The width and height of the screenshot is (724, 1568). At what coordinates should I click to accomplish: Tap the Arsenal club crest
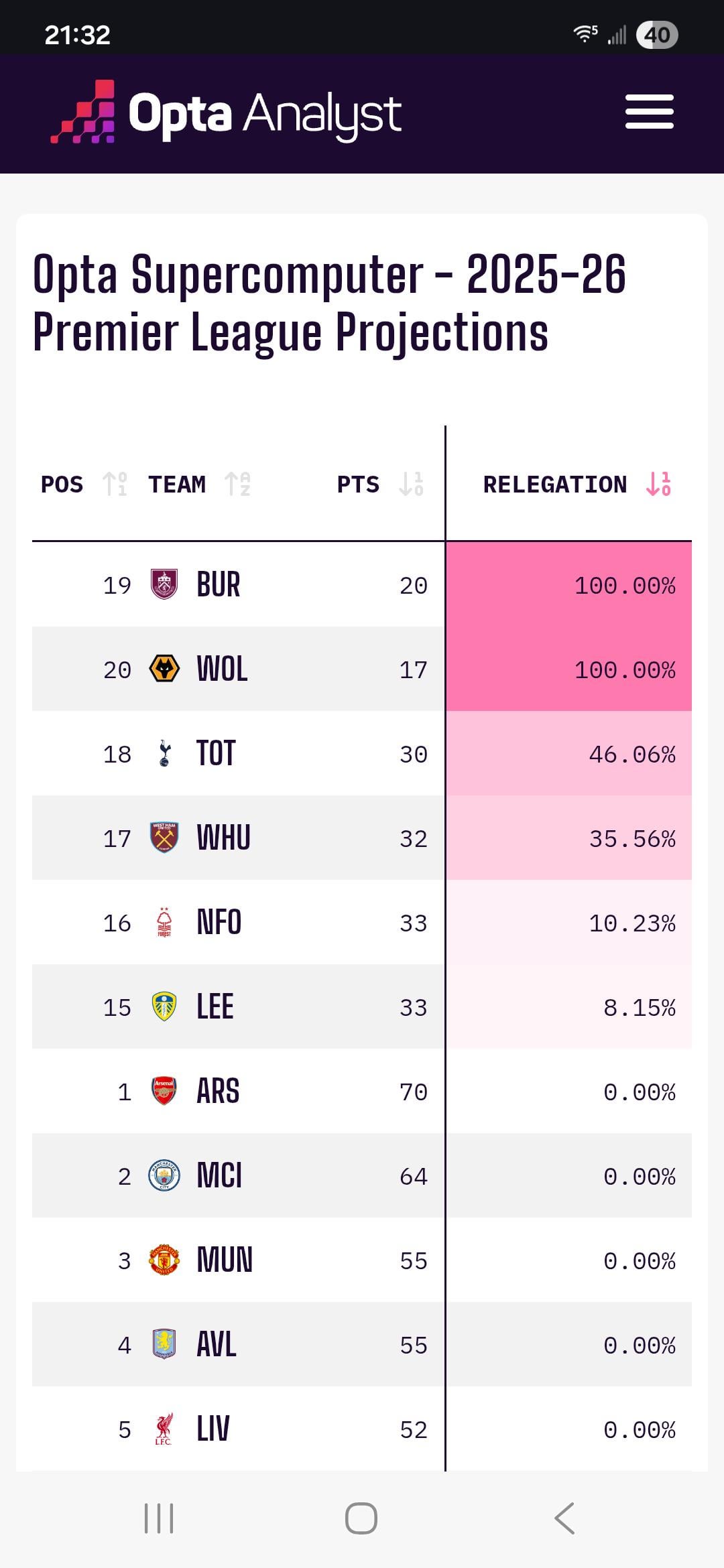164,1091
